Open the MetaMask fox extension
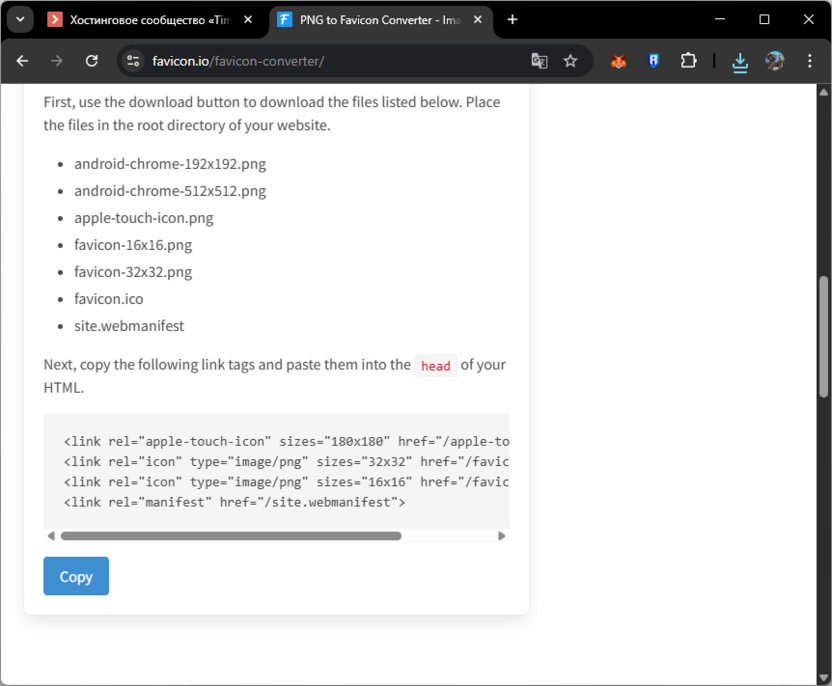Screen dimensions: 832x686 click(618, 61)
